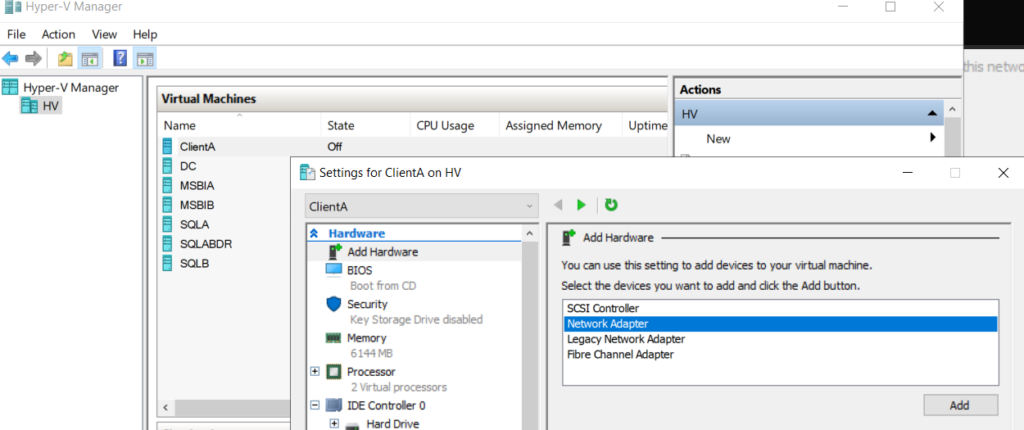Click the Processor chip icon

pos(334,372)
